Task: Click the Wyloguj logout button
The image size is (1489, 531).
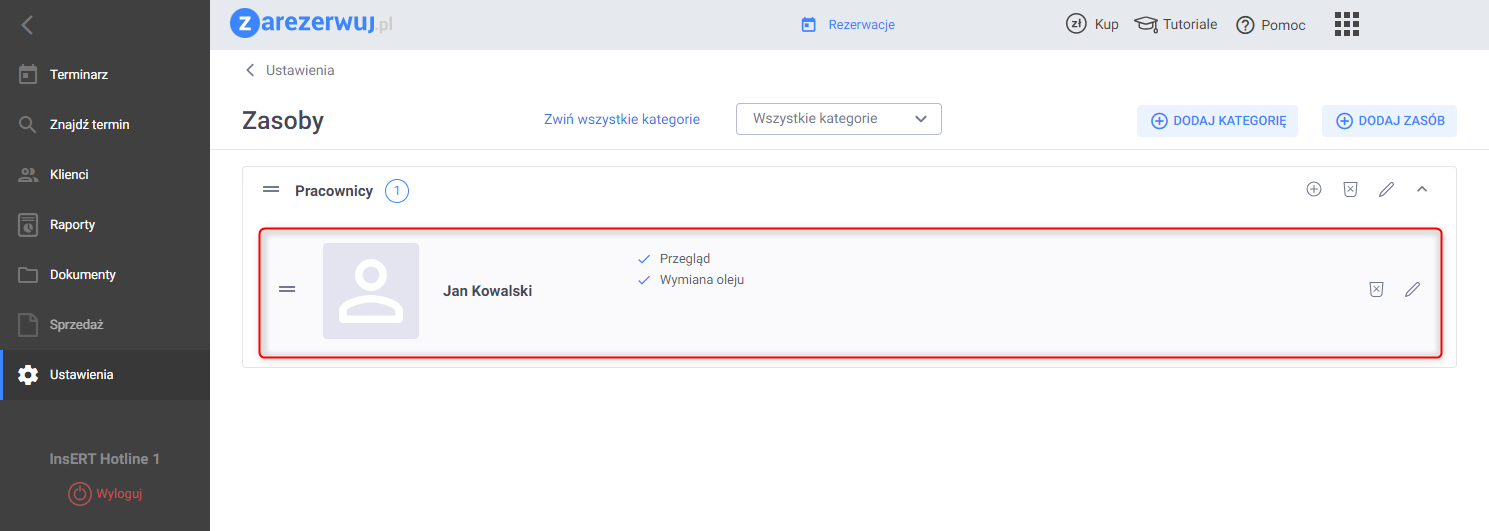Action: [108, 494]
